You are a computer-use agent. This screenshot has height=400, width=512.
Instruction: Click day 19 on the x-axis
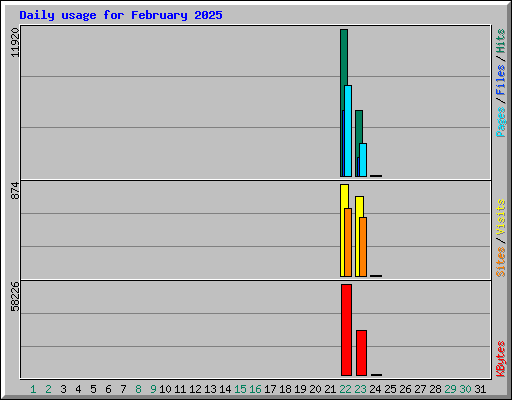tap(300, 389)
